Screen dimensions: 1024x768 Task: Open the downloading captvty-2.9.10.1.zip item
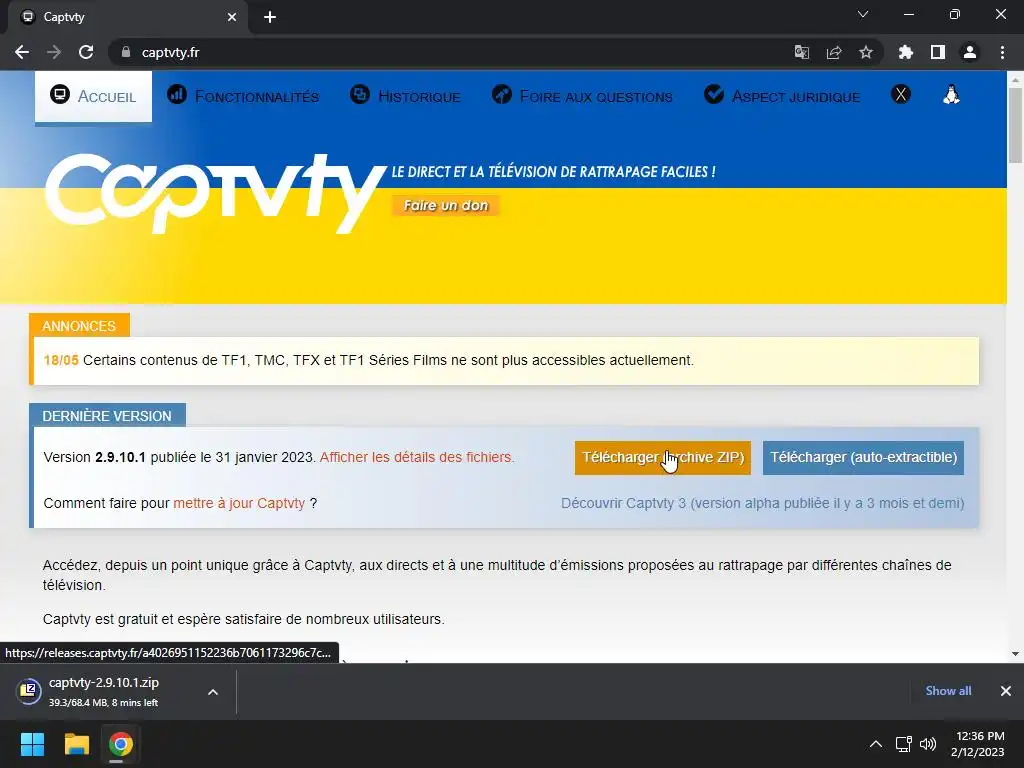(103, 691)
